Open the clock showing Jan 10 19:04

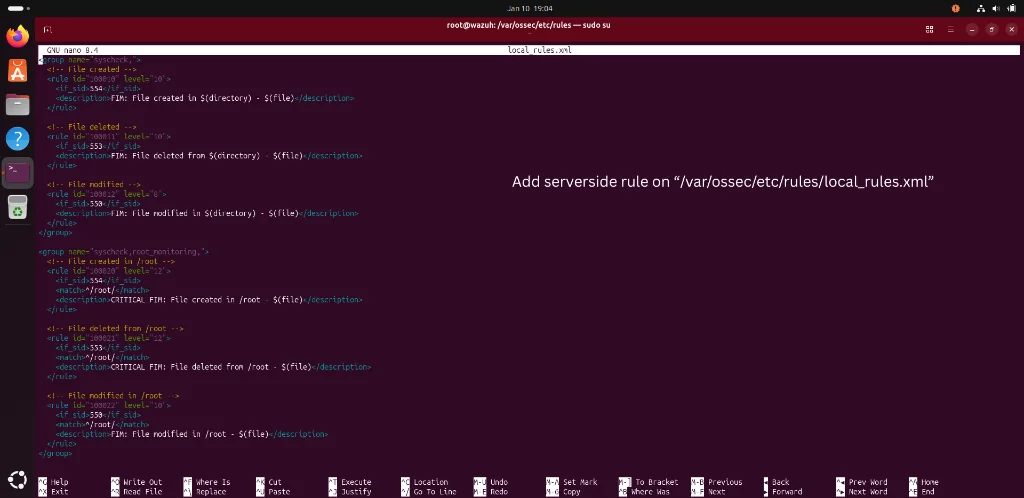(530, 8)
